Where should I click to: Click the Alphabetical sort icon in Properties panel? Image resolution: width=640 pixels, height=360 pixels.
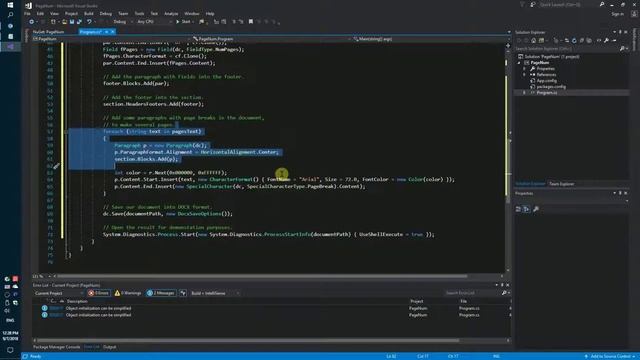(527, 209)
